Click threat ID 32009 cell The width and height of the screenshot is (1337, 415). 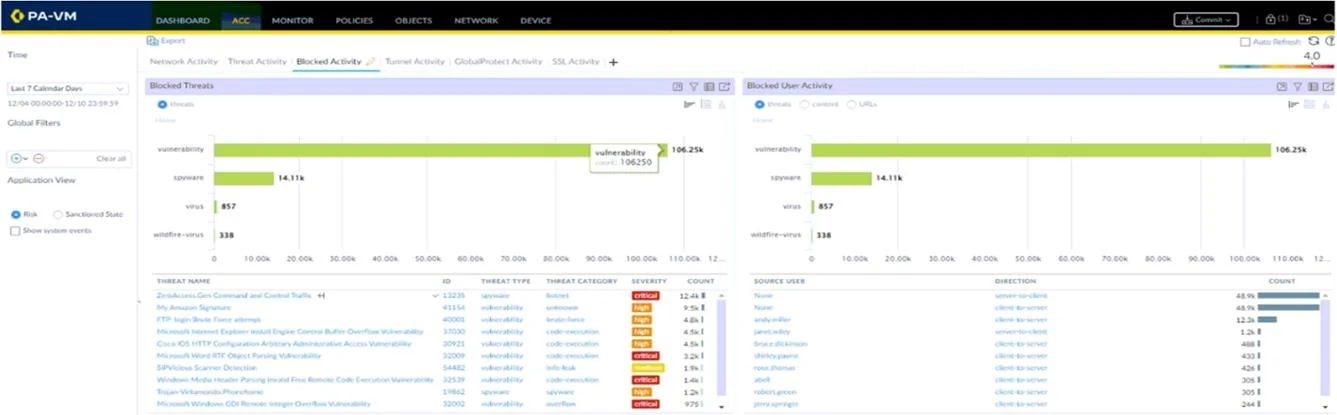[454, 356]
